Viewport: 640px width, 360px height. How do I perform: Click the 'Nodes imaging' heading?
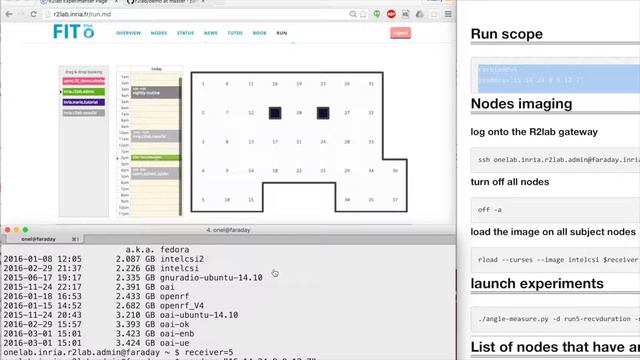click(x=521, y=104)
